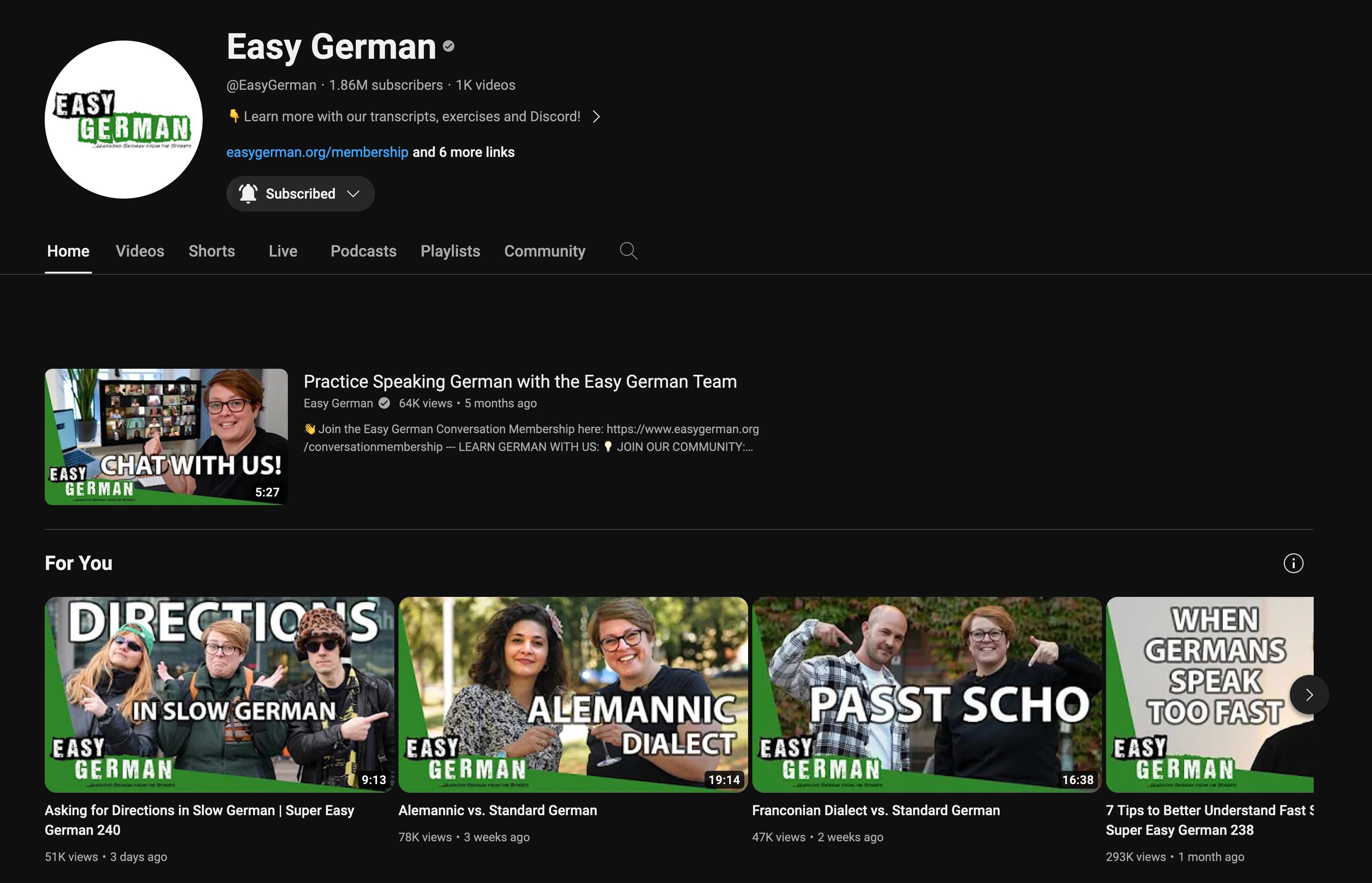
Task: Show next videos with carousel arrow
Action: tap(1309, 695)
